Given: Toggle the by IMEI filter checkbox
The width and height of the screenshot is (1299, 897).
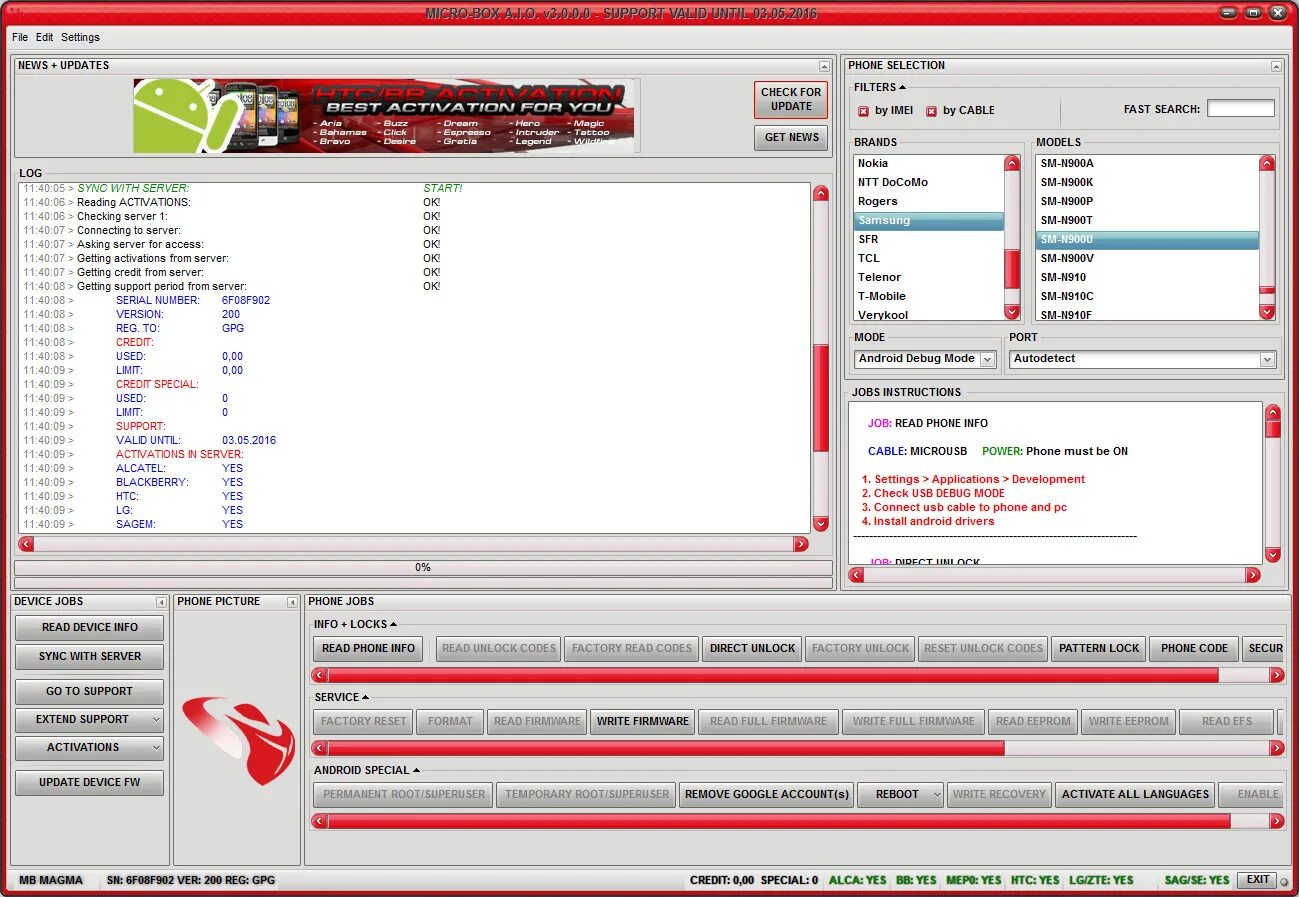Looking at the screenshot, I should 864,111.
